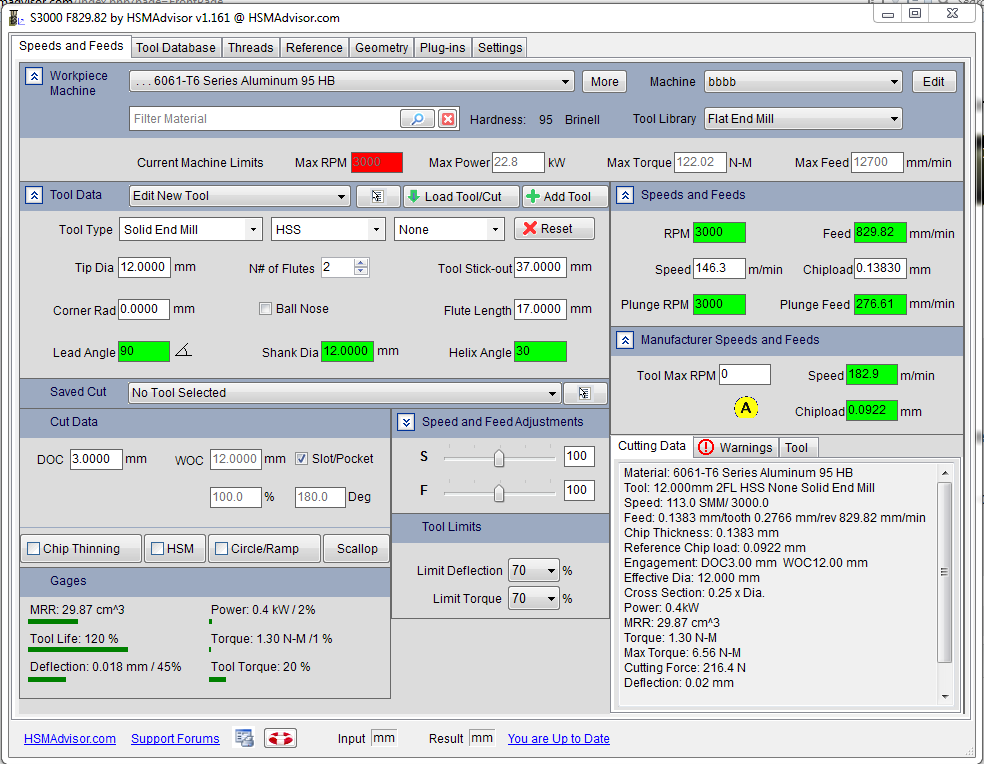Switch to the Tool Database tab
984x764 pixels.
175,47
